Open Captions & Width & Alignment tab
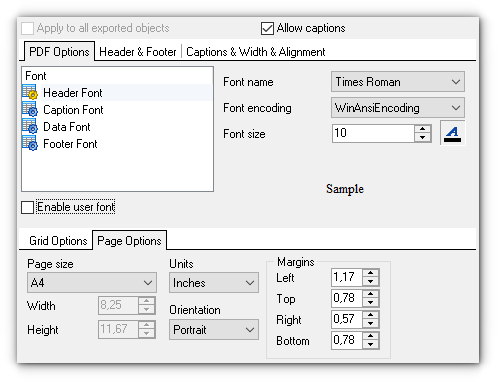498x382 pixels. pyautogui.click(x=255, y=52)
